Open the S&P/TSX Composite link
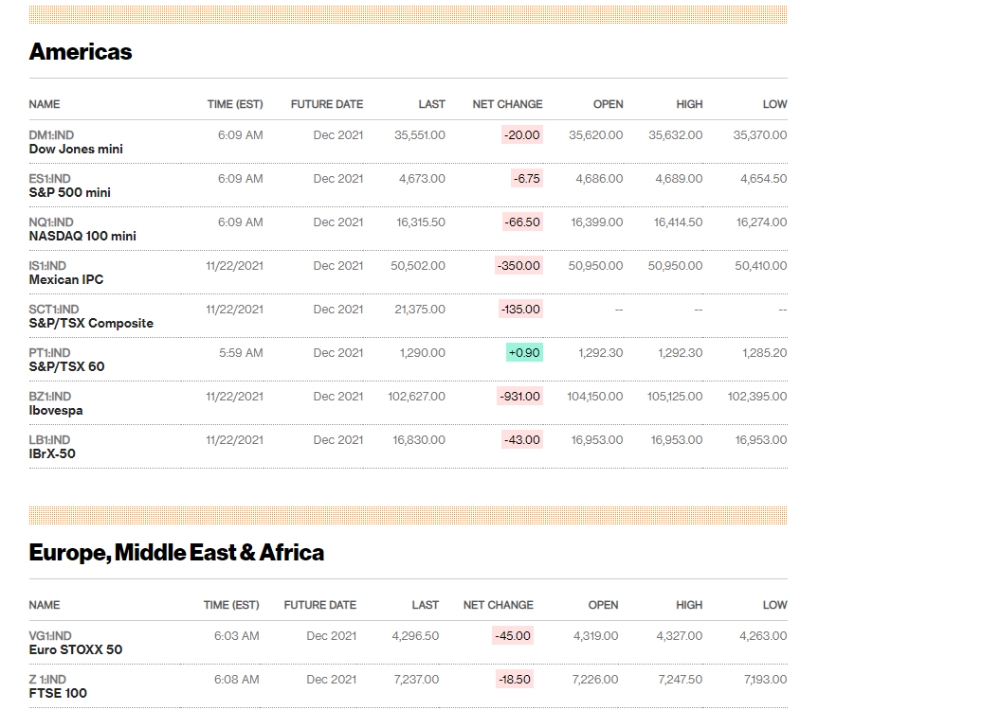Screen dimensions: 1000x710 click(x=91, y=323)
